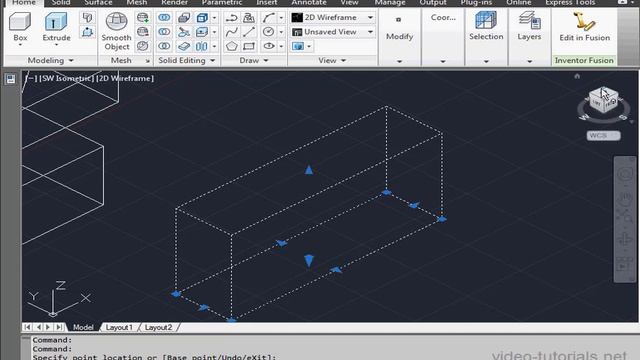This screenshot has width=640, height=360.
Task: Click the [2D Wireframe] viewport label
Action: (125, 78)
